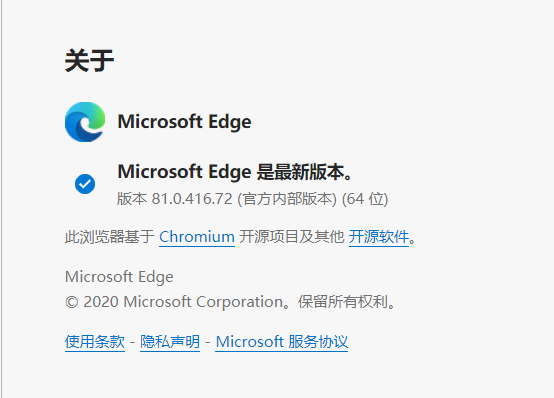
Task: Click the (官方内部版本) label
Action: click(x=287, y=199)
